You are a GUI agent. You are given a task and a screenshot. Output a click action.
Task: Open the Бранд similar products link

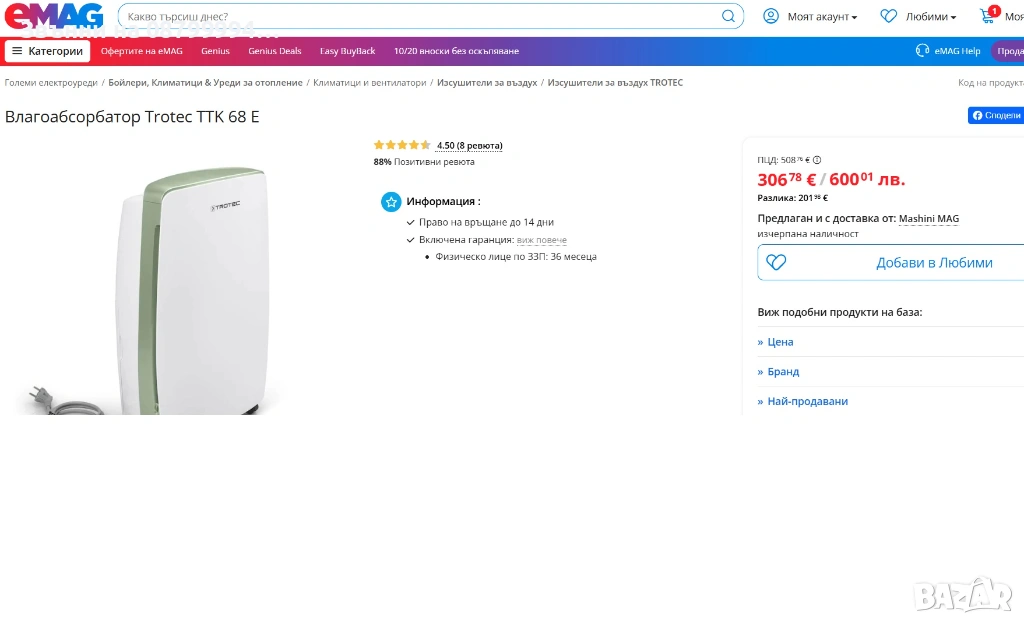pyautogui.click(x=783, y=372)
